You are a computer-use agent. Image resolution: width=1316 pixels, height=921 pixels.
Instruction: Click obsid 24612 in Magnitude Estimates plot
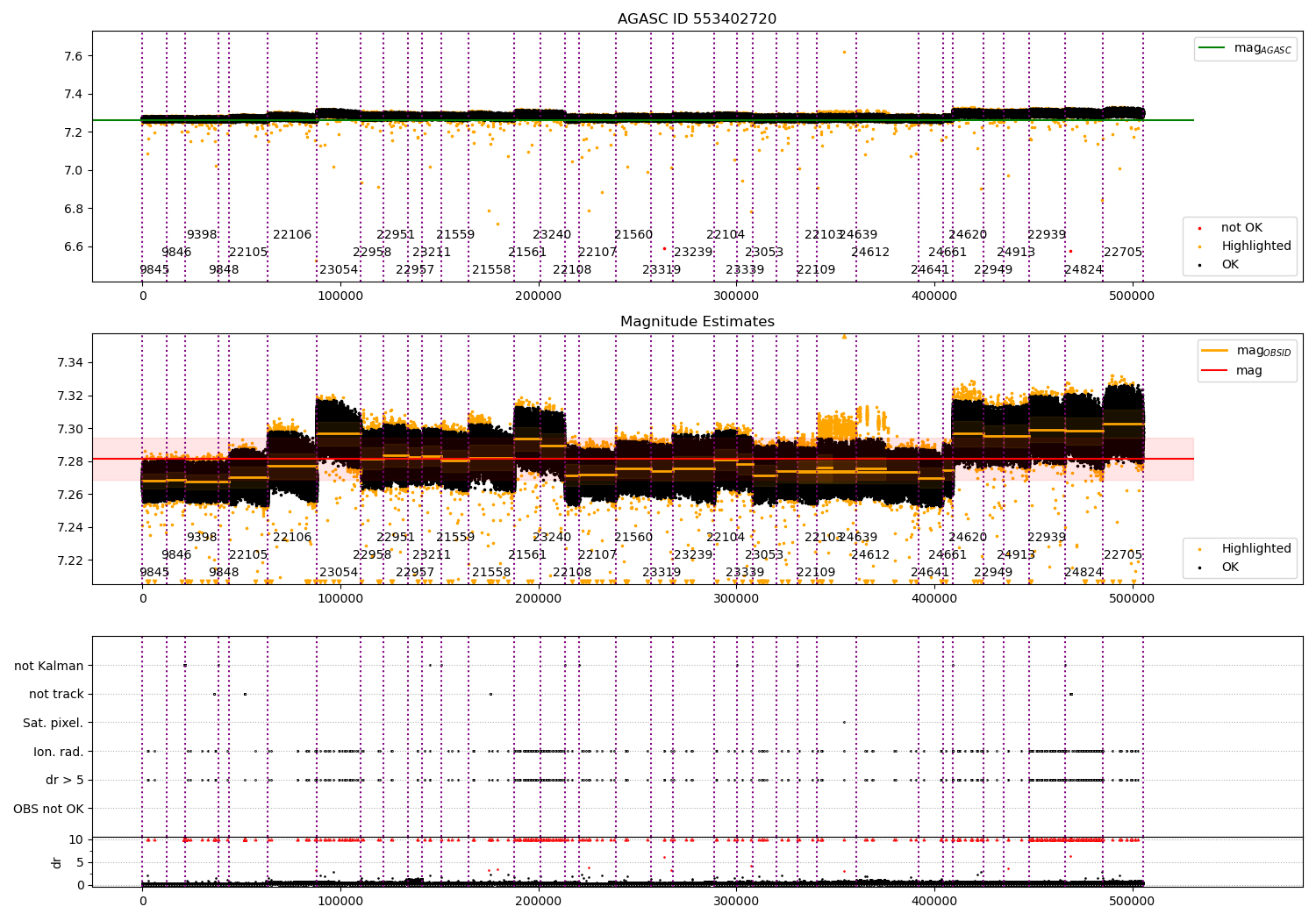pyautogui.click(x=870, y=555)
